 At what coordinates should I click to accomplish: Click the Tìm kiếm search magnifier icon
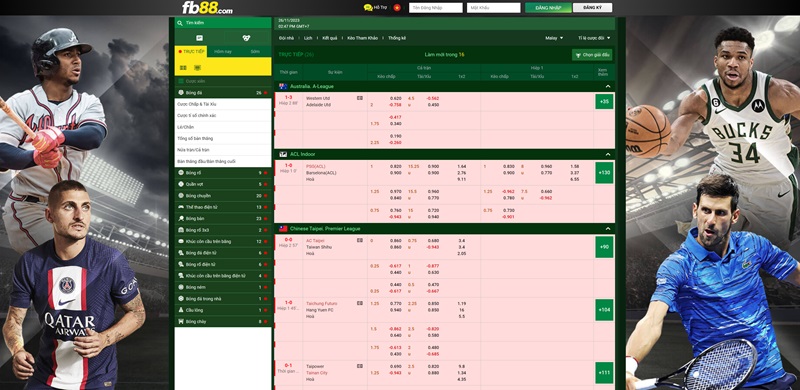point(180,23)
